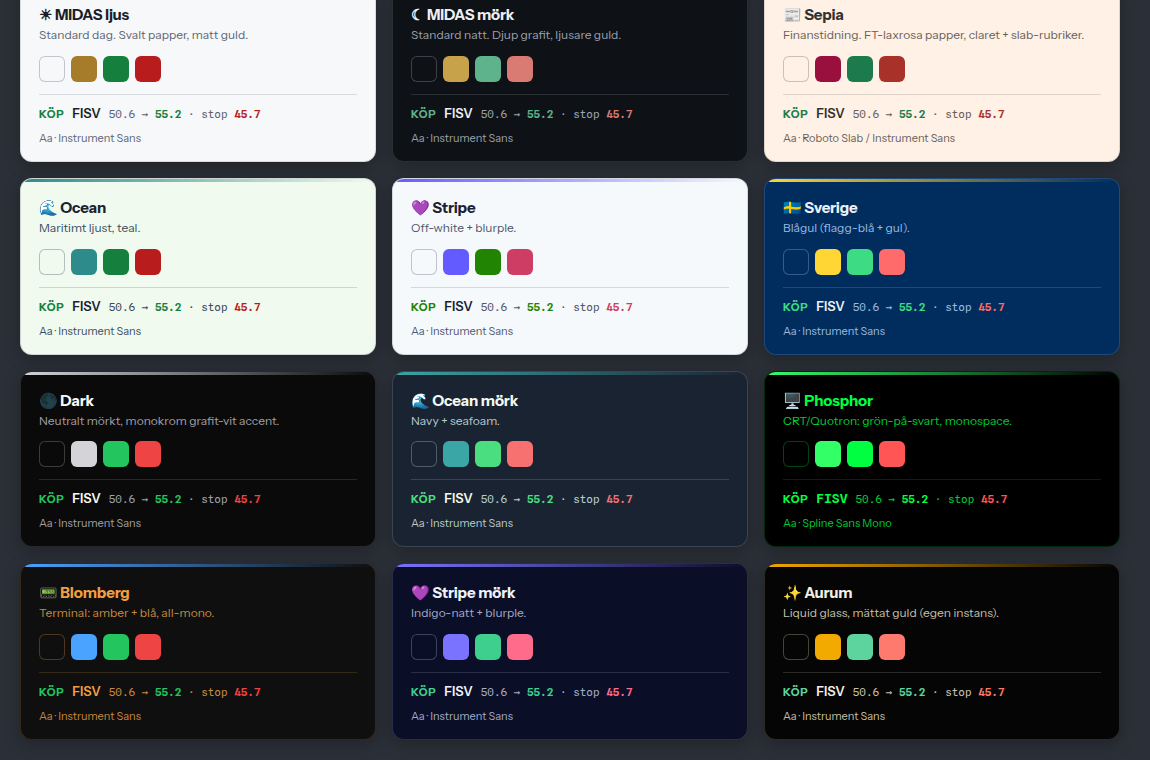
Task: Click 'Terminal: amber + blå, all-mono.' text
Action: (127, 613)
